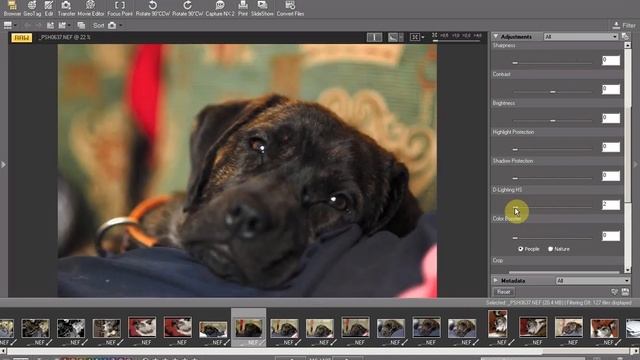Screen dimensions: 640x360
Task: Select the Nature radio button
Action: pos(550,249)
